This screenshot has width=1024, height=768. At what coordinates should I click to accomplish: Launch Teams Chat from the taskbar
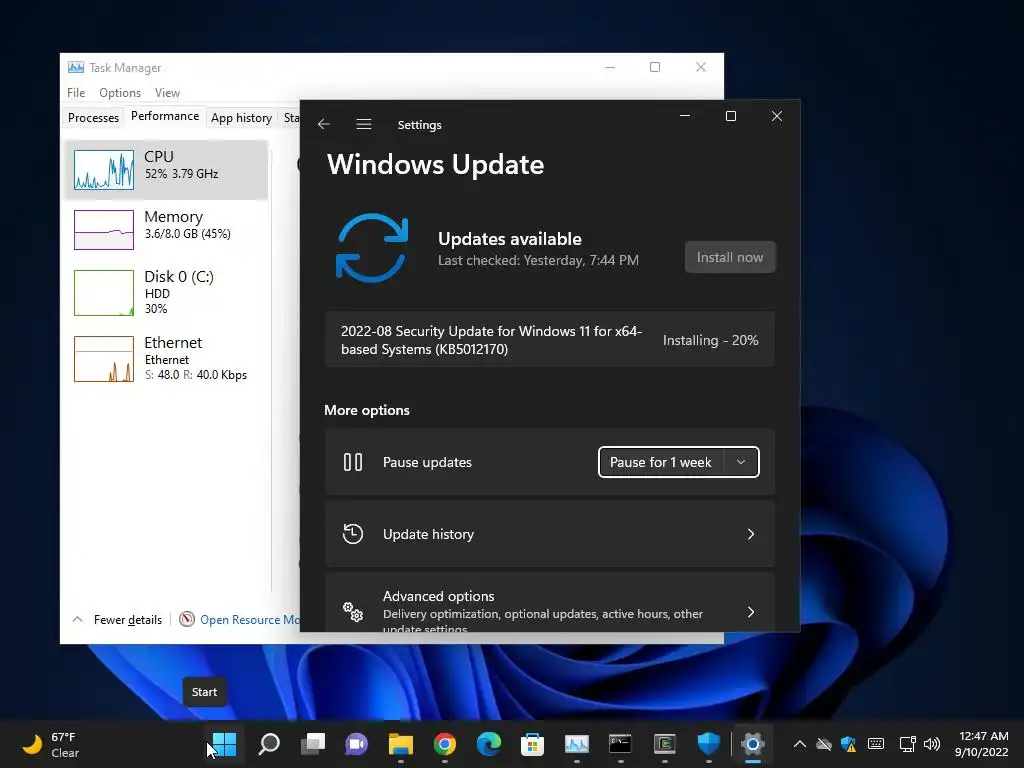357,744
